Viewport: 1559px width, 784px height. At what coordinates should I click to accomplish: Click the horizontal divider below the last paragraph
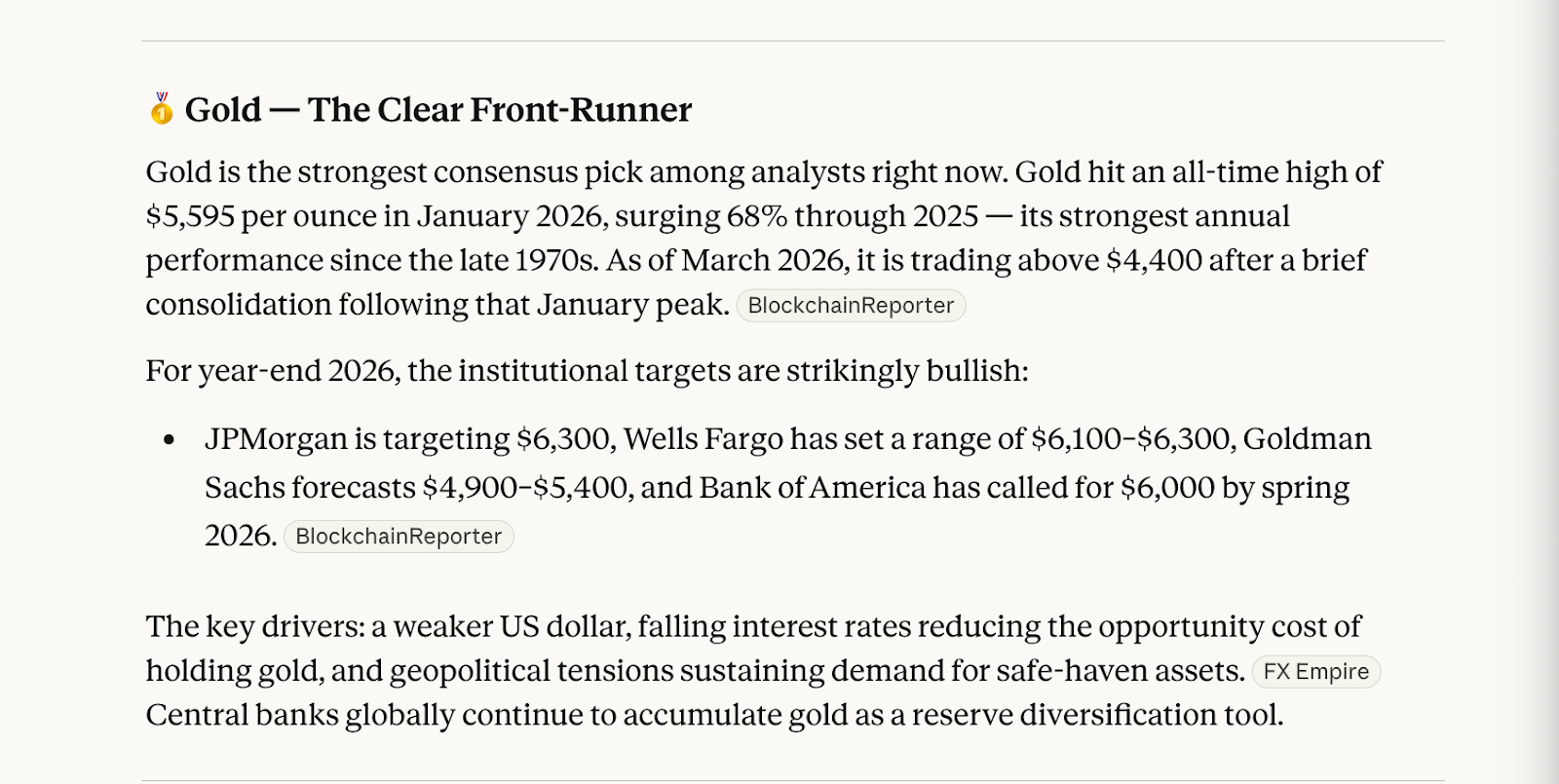click(793, 780)
